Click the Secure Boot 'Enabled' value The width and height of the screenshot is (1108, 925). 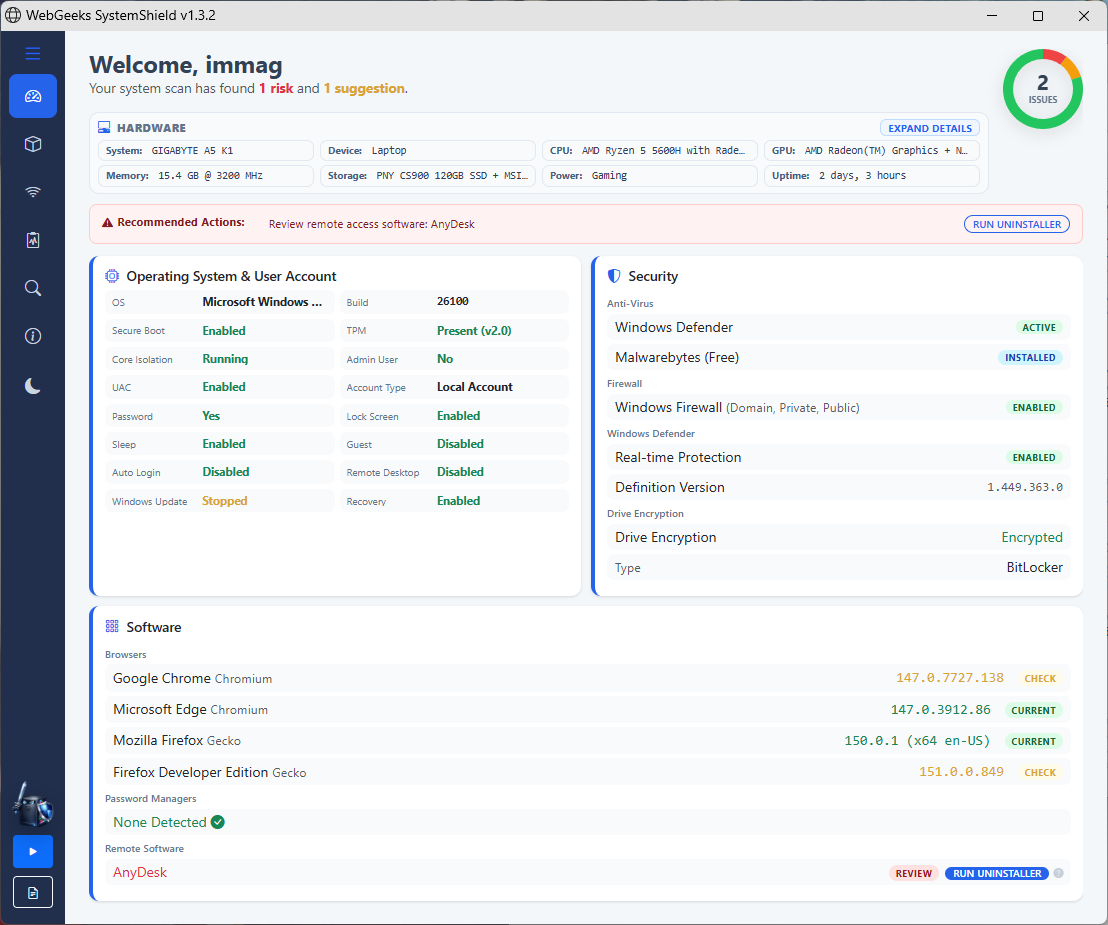(x=224, y=331)
